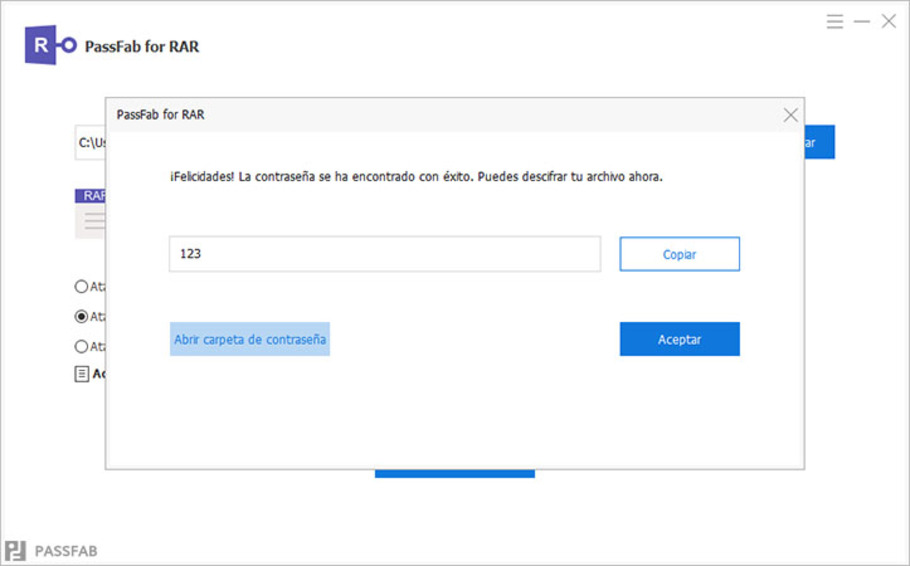Click the blue button right of path field
910x566 pixels.
(x=819, y=142)
